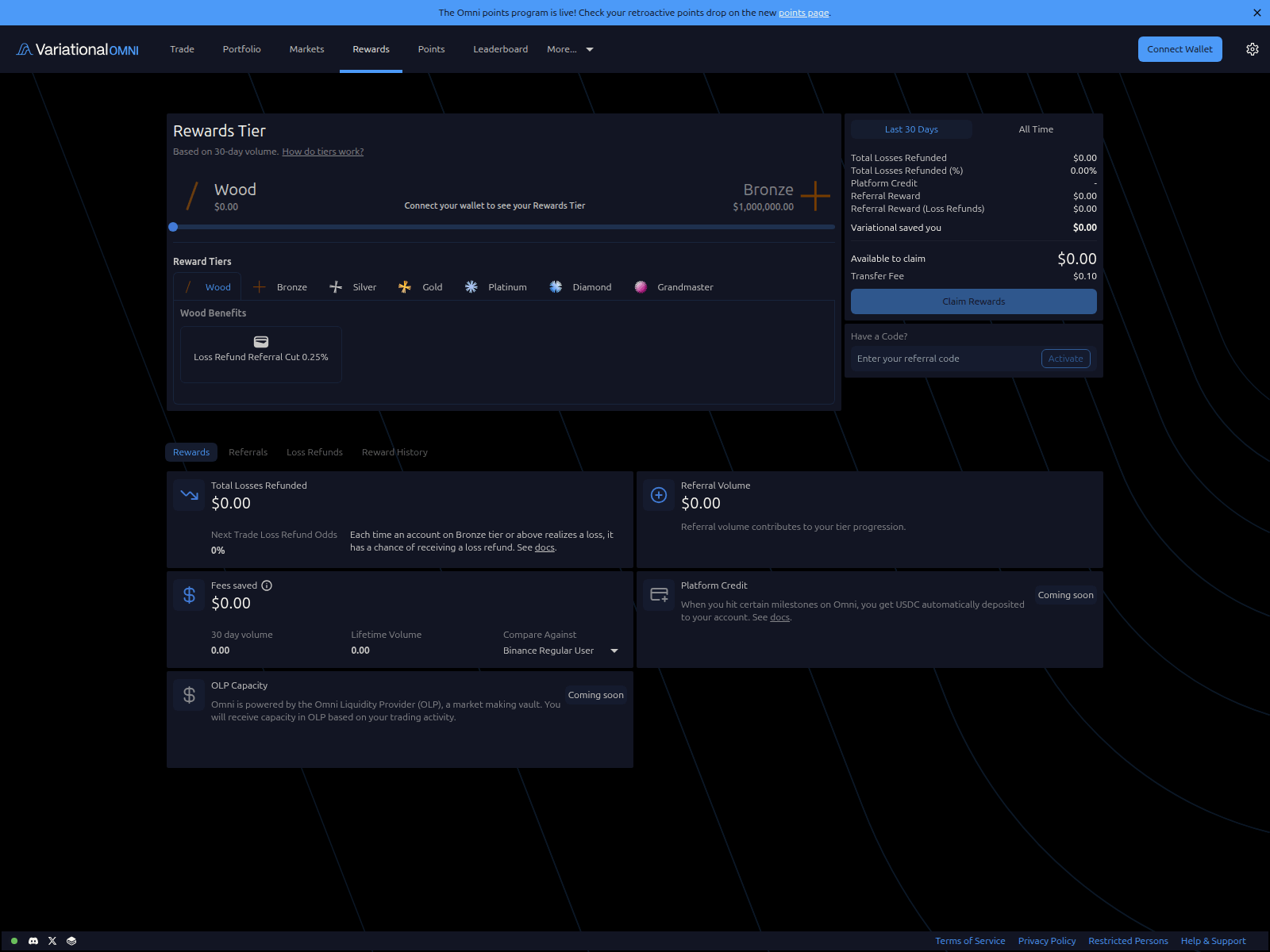The width and height of the screenshot is (1270, 952).
Task: Switch to the Referrals sub-tab
Action: (248, 452)
